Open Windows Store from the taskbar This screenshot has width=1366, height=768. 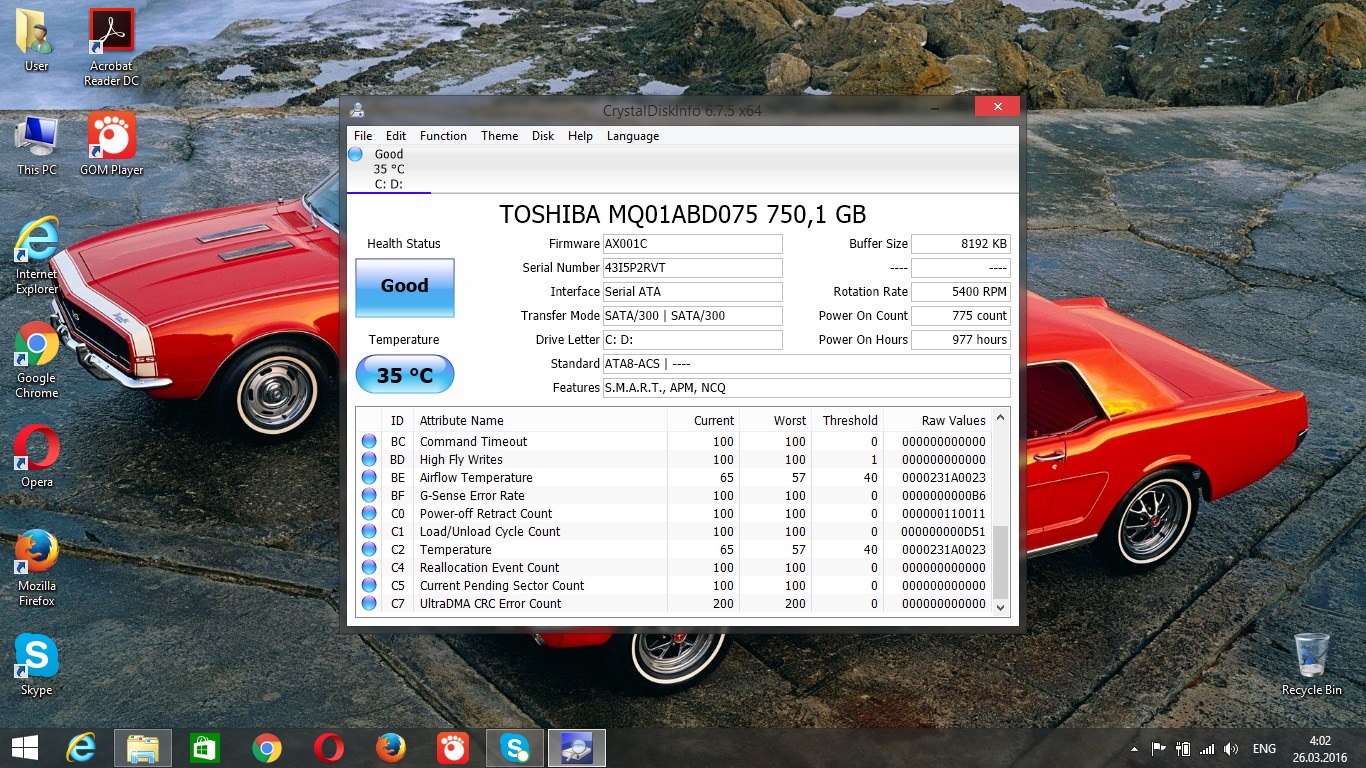204,747
